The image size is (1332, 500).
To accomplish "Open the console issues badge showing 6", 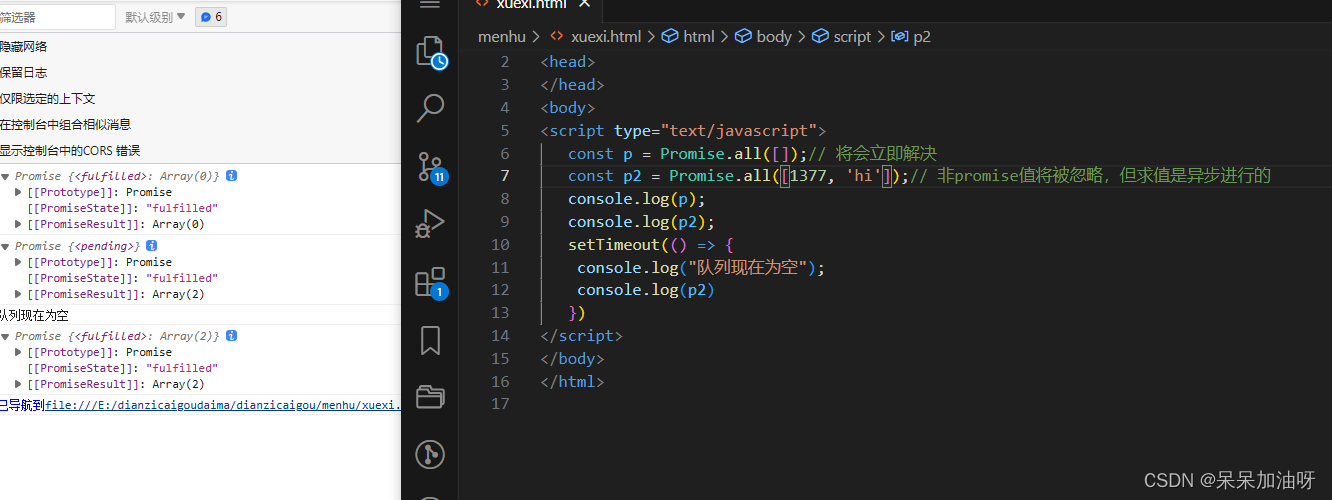I will (210, 17).
